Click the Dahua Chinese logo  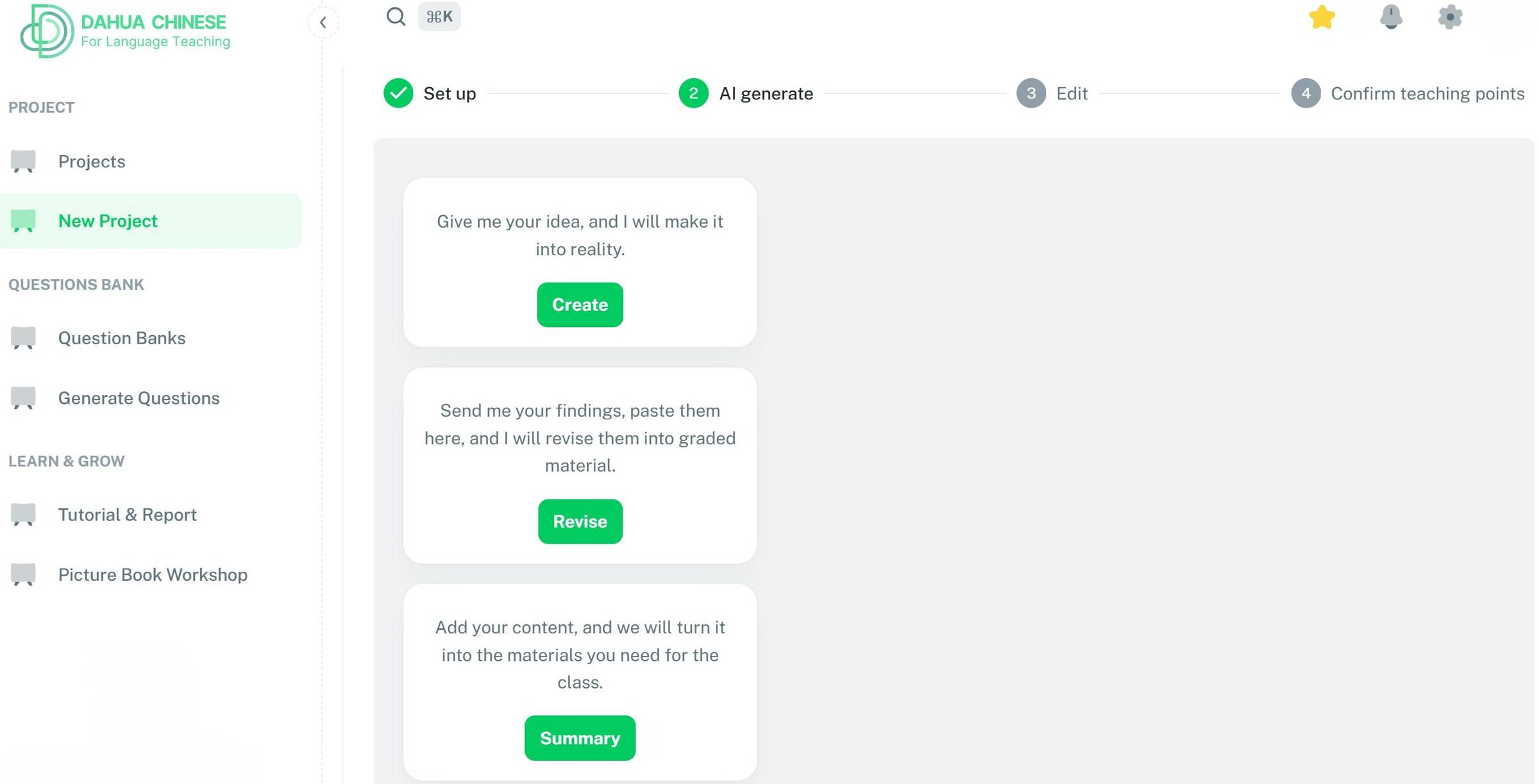(125, 31)
